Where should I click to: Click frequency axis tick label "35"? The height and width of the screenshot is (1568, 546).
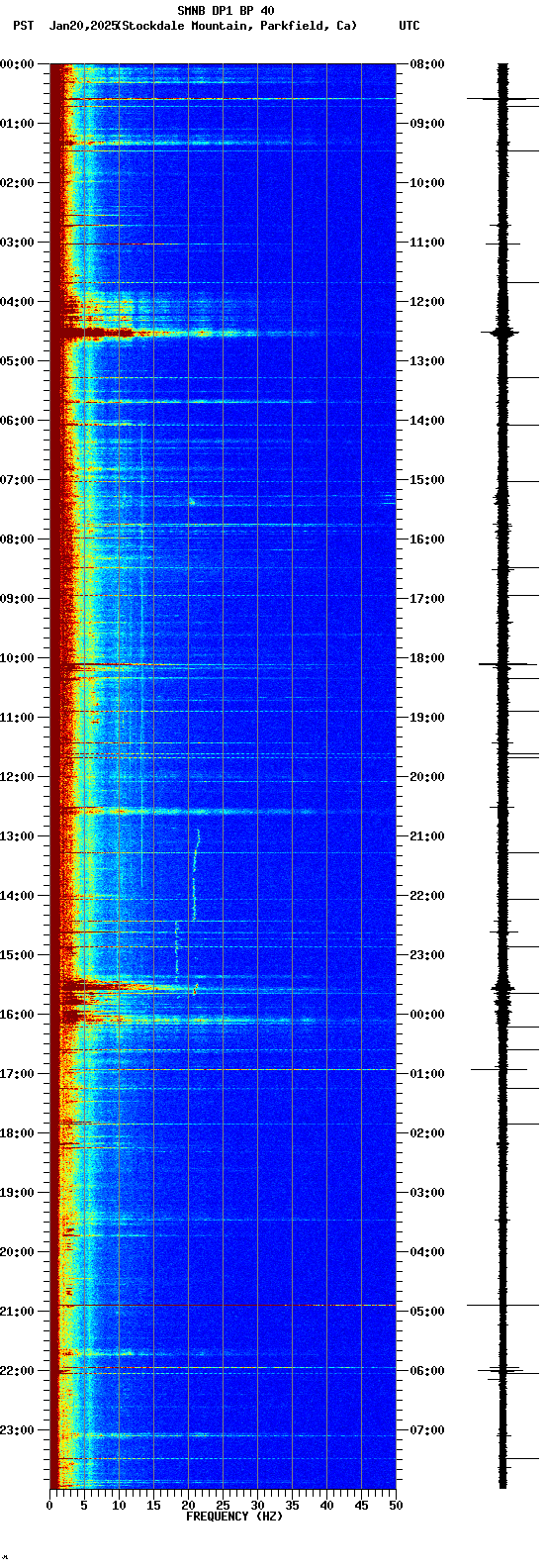pyautogui.click(x=292, y=1506)
